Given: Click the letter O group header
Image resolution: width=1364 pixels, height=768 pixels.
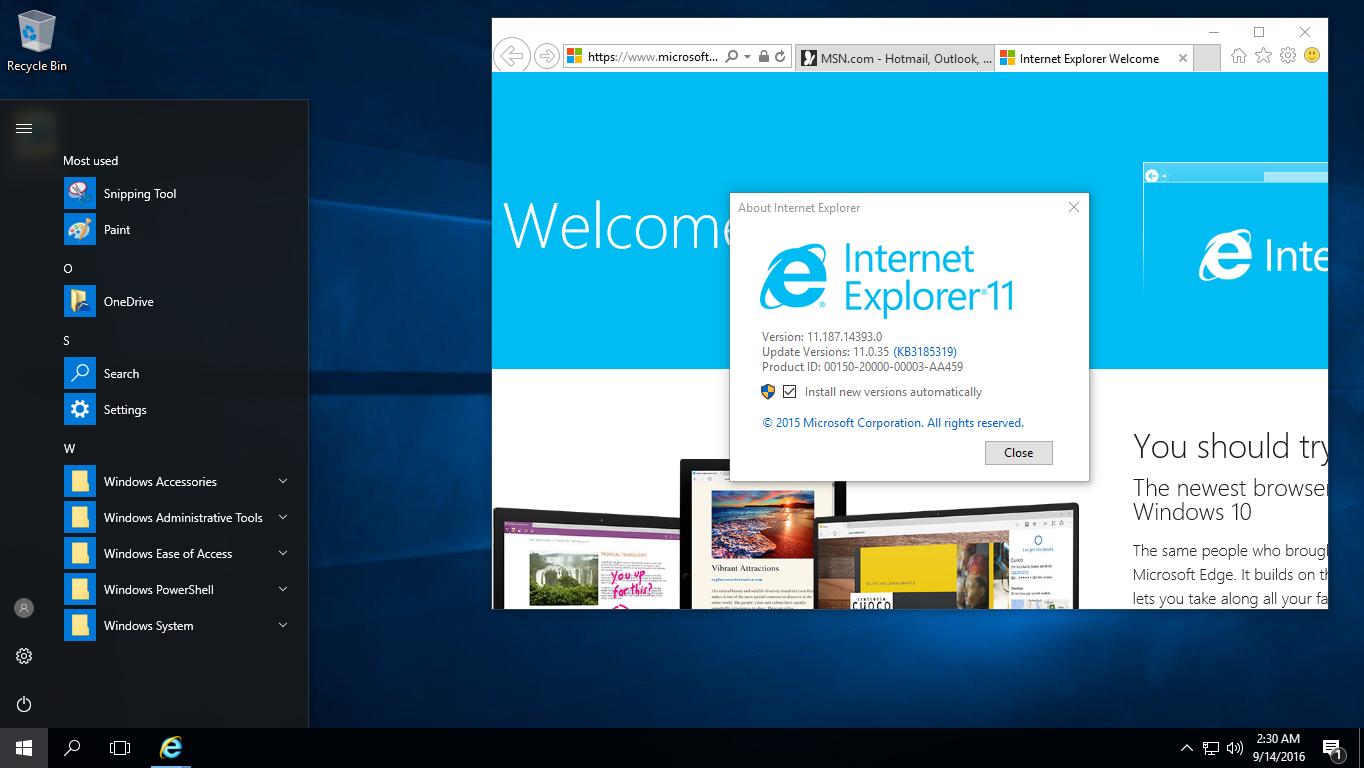Looking at the screenshot, I should click(68, 268).
